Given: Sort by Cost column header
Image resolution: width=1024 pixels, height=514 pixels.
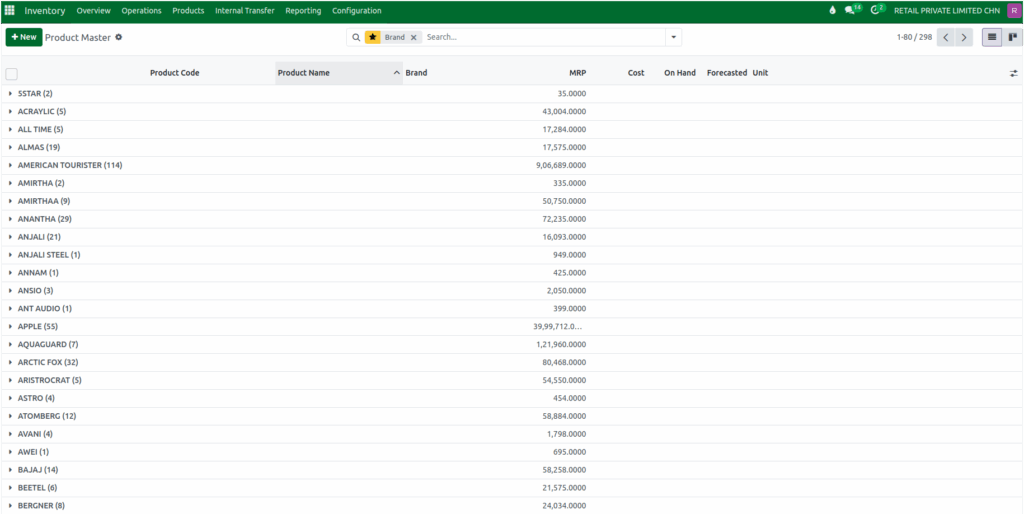Looking at the screenshot, I should pyautogui.click(x=636, y=73).
